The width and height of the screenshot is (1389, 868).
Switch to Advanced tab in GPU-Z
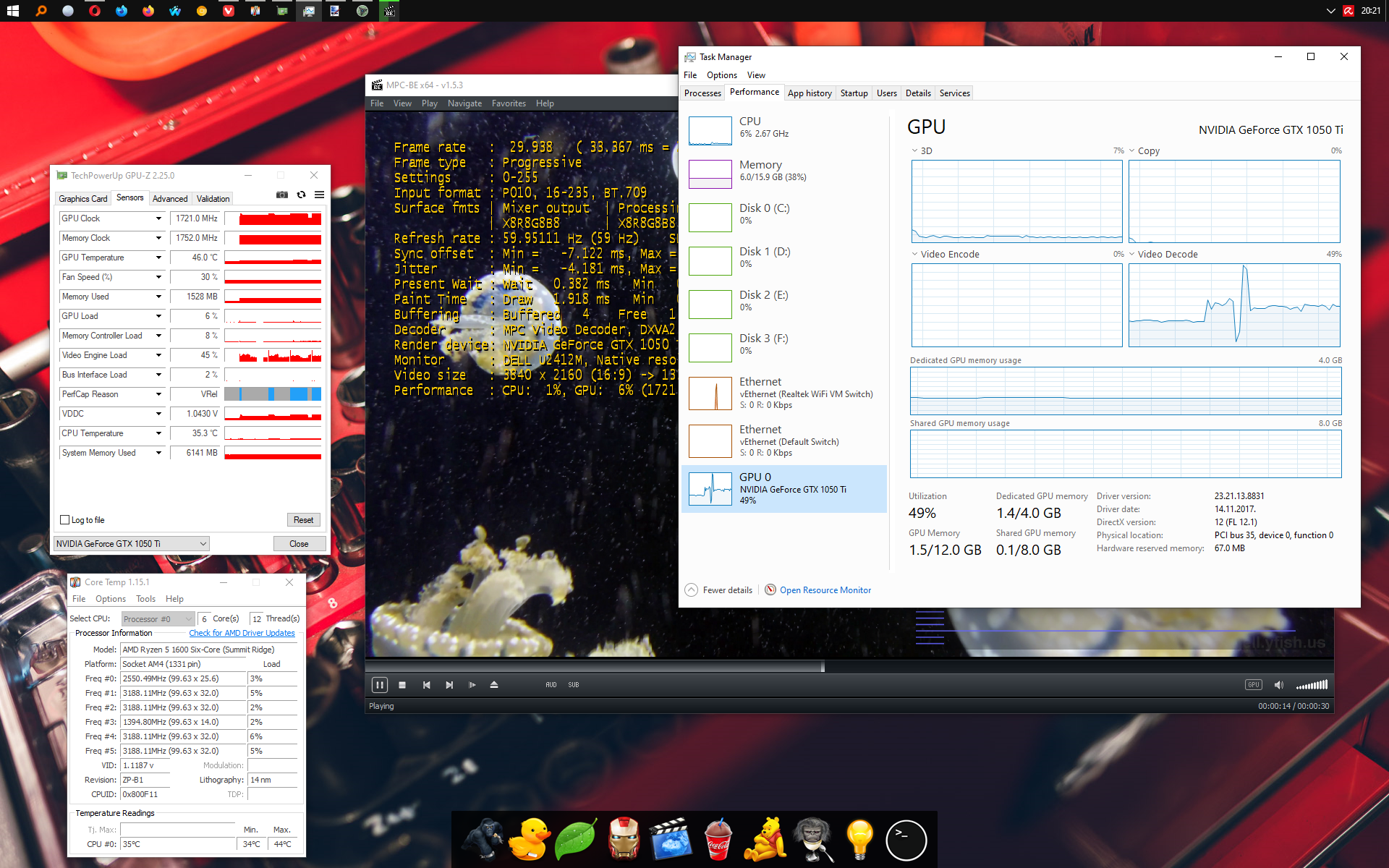pyautogui.click(x=170, y=199)
